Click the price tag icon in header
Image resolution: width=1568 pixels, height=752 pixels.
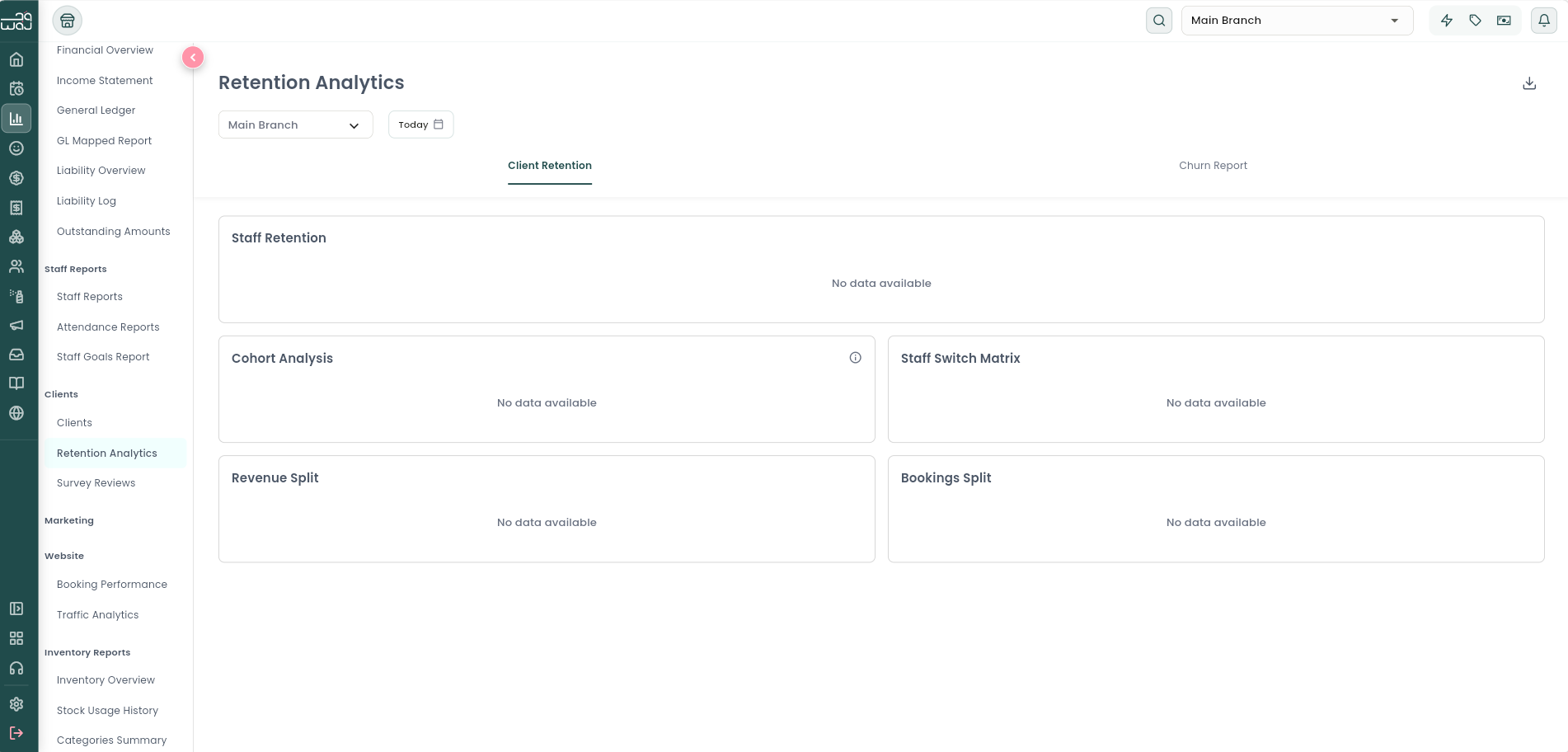point(1476,21)
